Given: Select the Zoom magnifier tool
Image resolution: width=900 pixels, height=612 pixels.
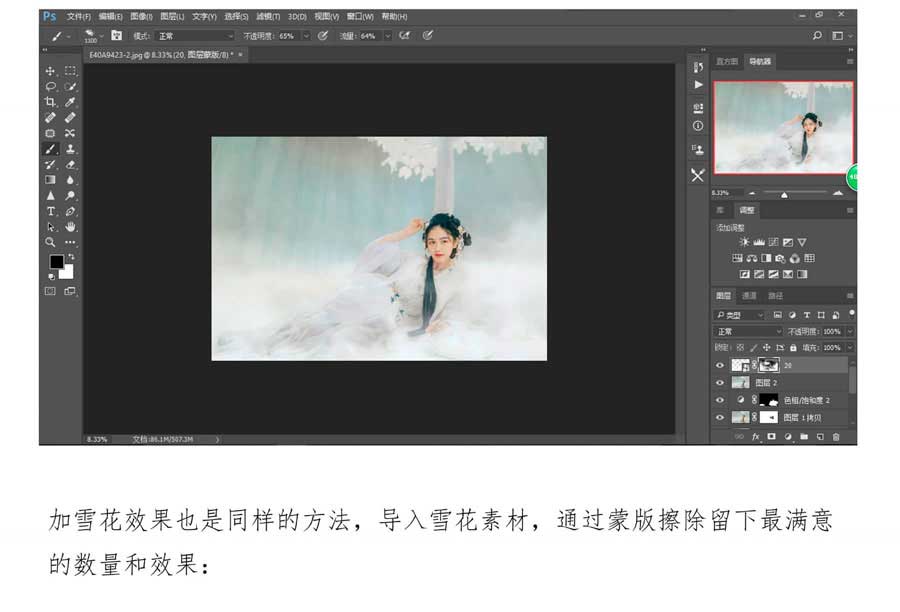Looking at the screenshot, I should 50,242.
